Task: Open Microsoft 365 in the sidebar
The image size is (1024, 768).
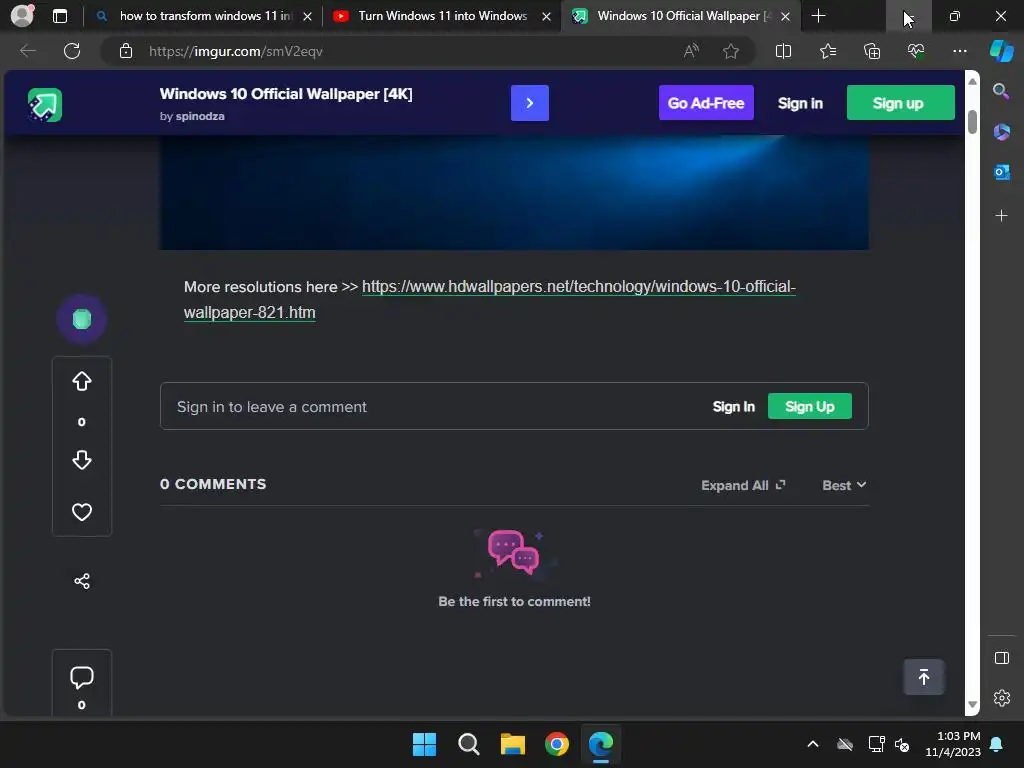Action: coord(1001,132)
